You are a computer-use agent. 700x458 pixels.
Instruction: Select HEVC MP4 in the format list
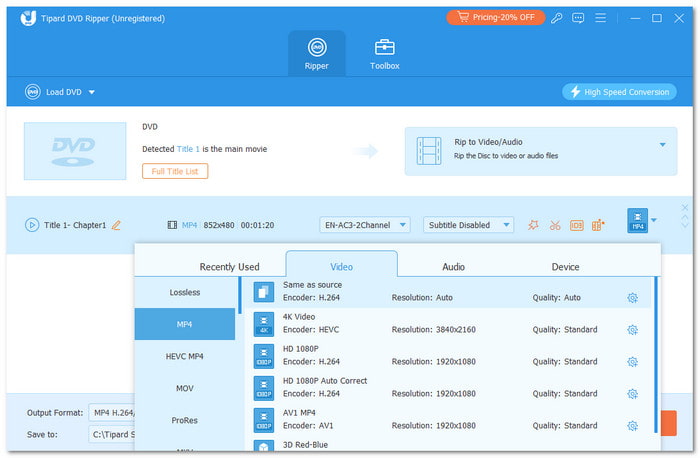pyautogui.click(x=184, y=356)
